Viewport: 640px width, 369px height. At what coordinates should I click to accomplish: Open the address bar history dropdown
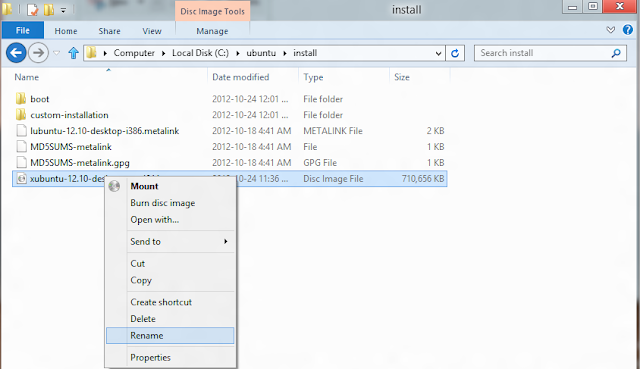[x=438, y=53]
